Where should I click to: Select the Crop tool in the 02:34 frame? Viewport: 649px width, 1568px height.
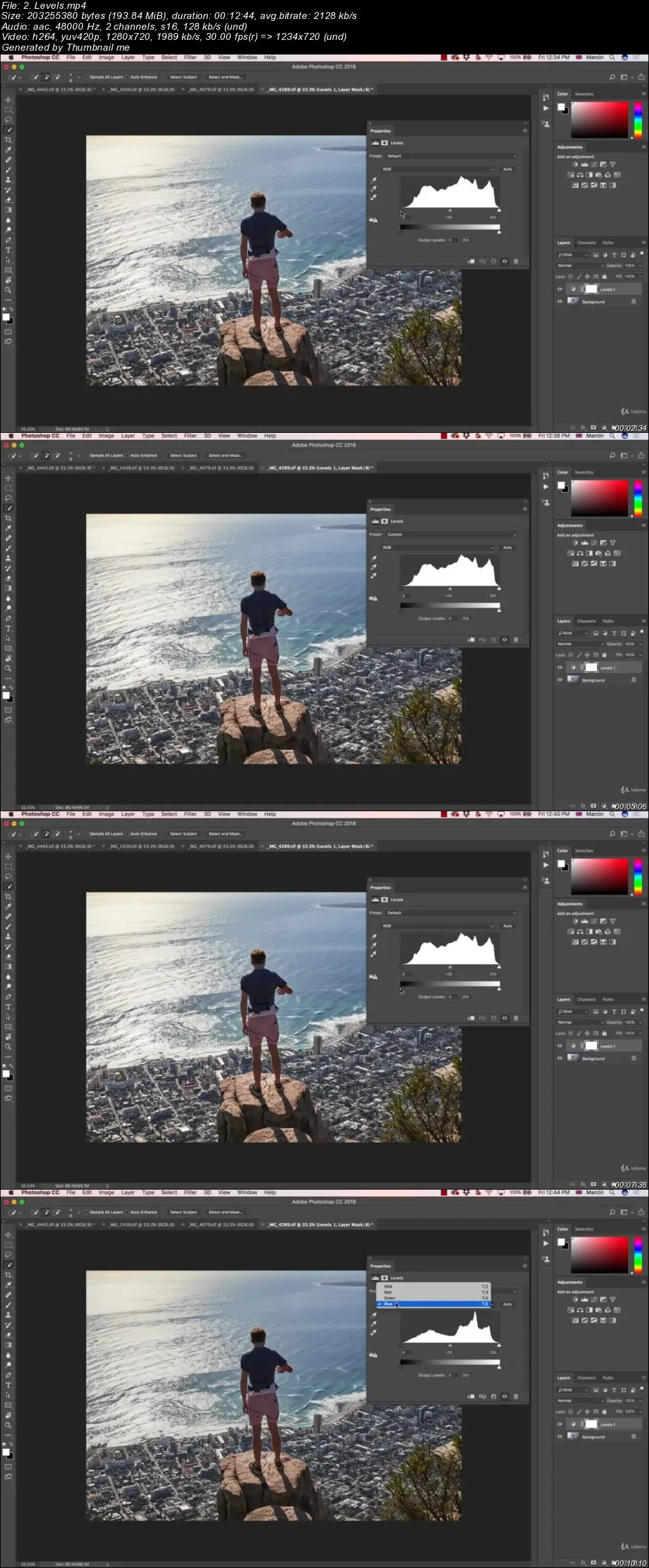[8, 139]
